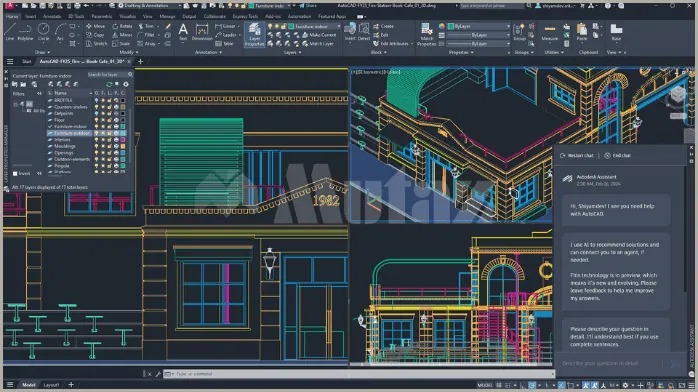The image size is (698, 392).
Task: Expand the Layers panel dropdown
Action: pyautogui.click(x=292, y=53)
